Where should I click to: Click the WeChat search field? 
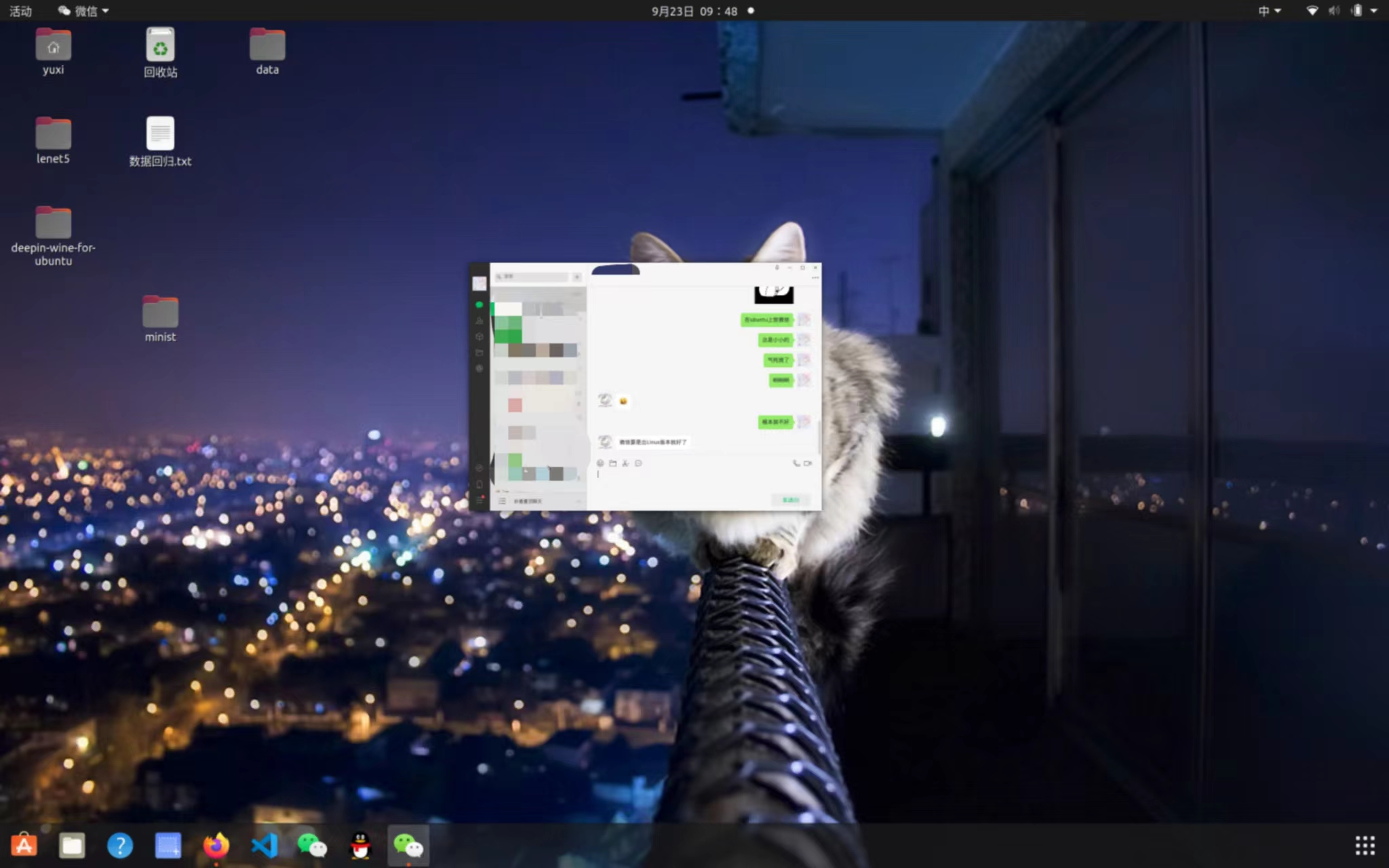(x=532, y=277)
